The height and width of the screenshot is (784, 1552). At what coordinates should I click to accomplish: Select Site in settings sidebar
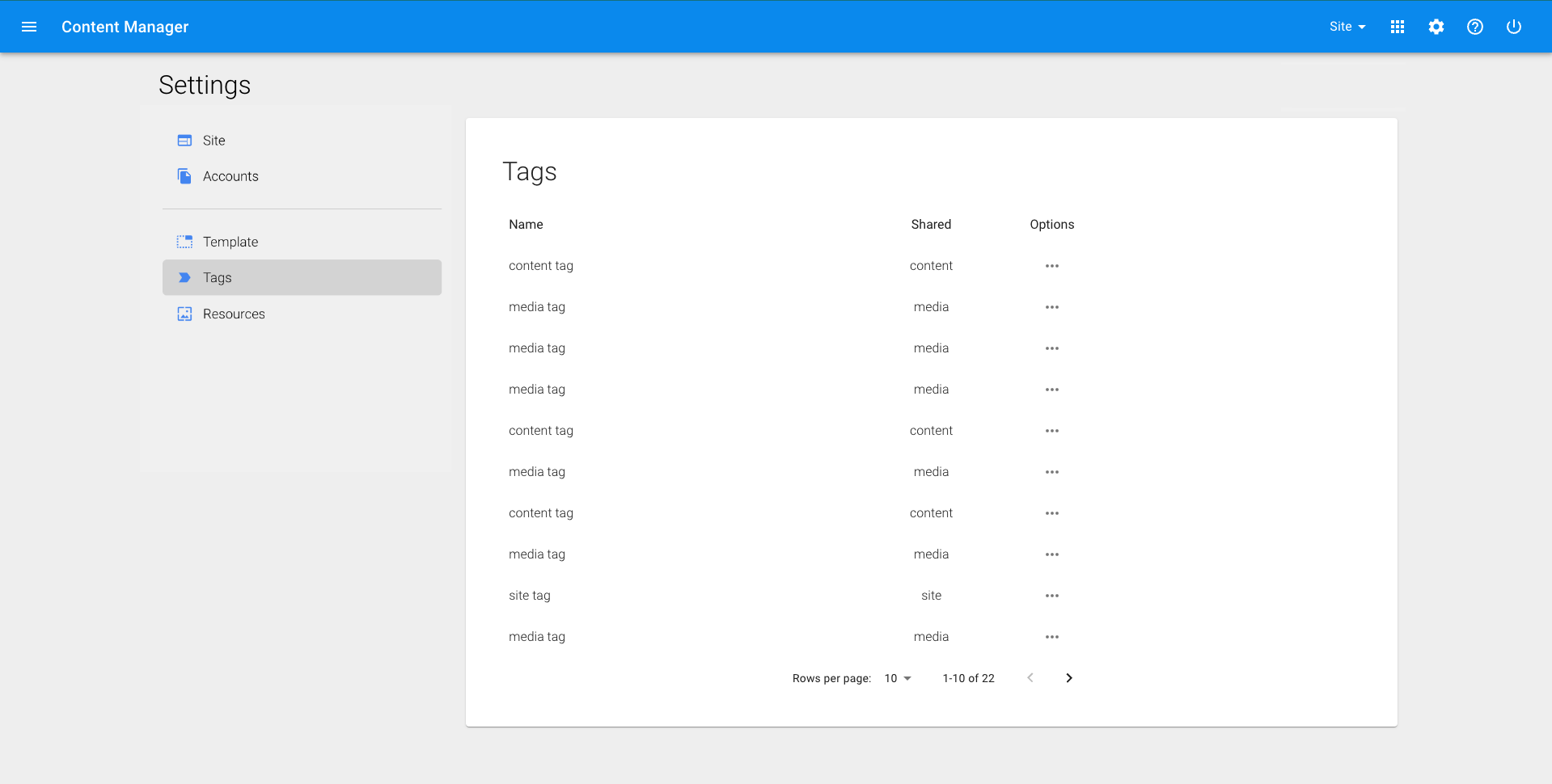tap(214, 141)
